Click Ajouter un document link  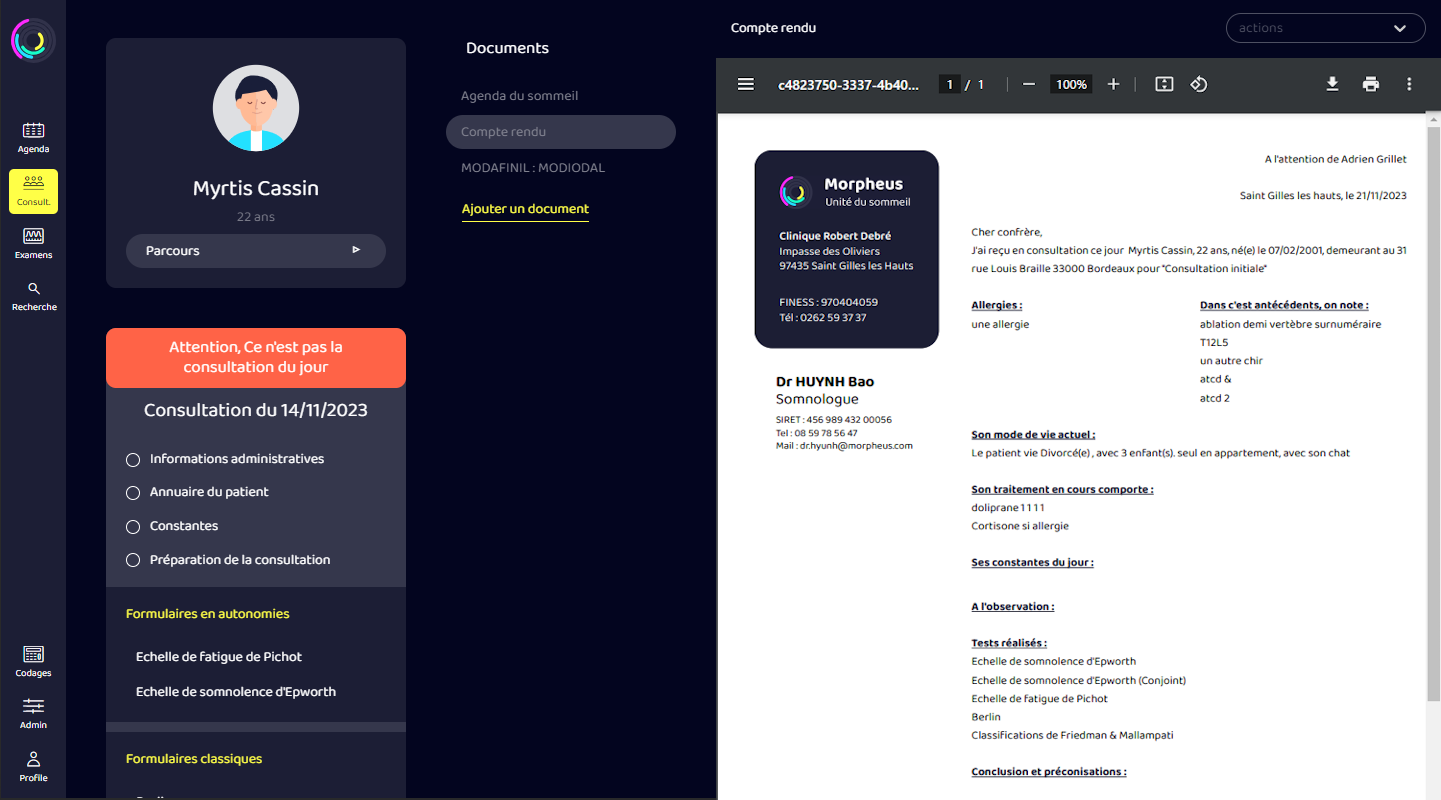pos(525,209)
